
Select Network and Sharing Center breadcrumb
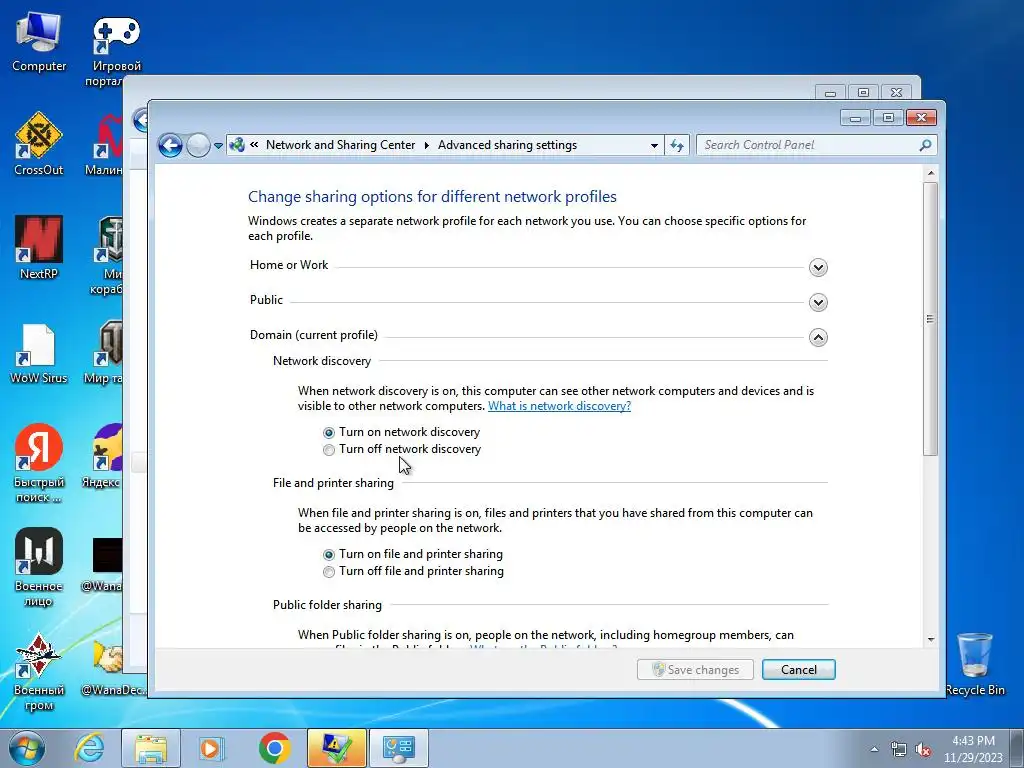(340, 145)
